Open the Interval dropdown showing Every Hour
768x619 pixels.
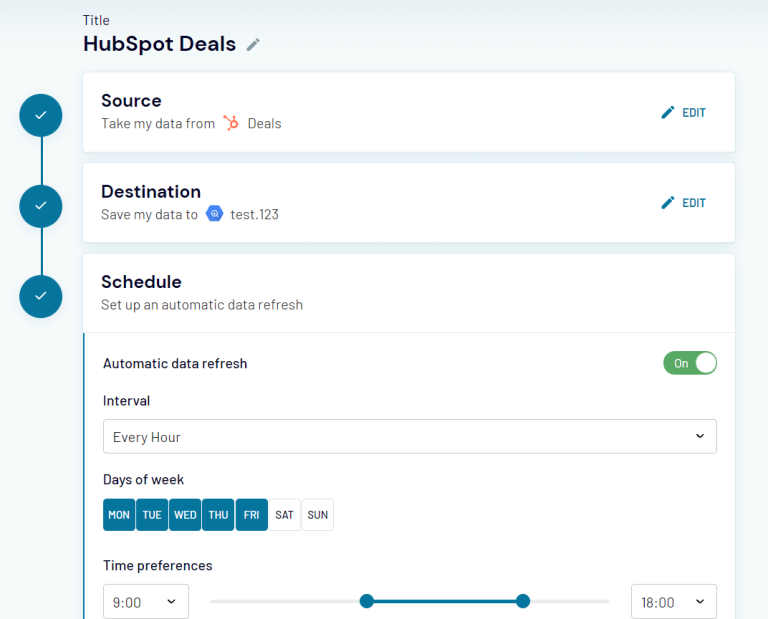click(410, 437)
